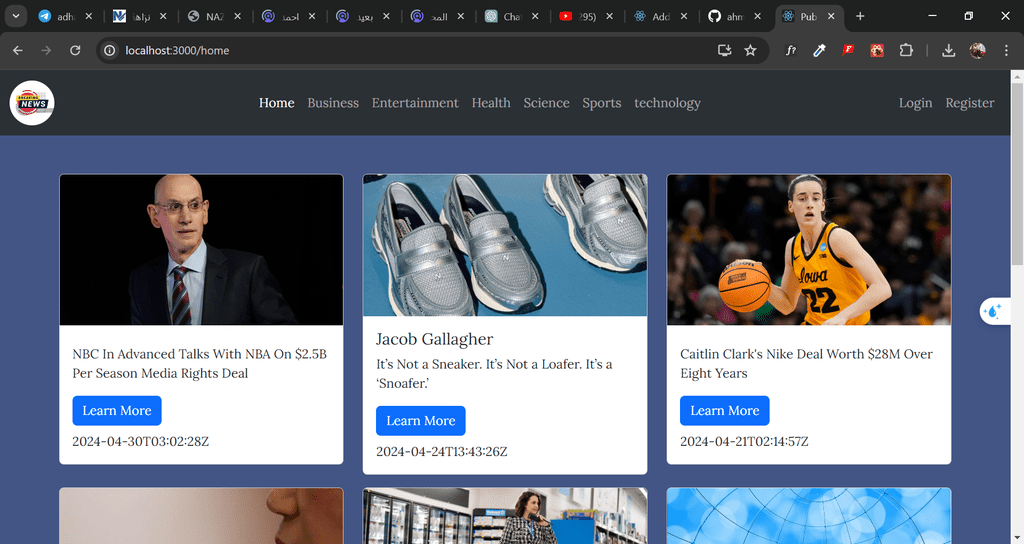Click the Caitlin Clark Nike Deal headline
1024x544 pixels.
[806, 364]
